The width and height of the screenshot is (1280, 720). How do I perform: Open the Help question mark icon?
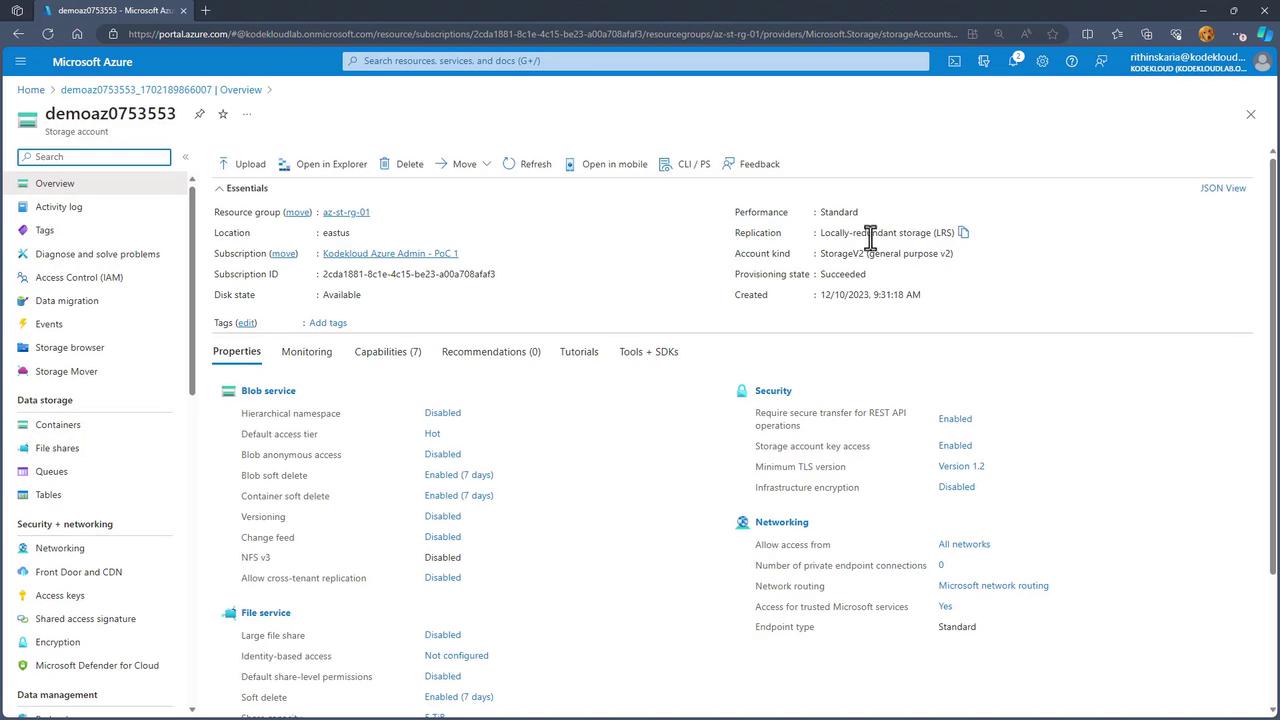click(1072, 61)
